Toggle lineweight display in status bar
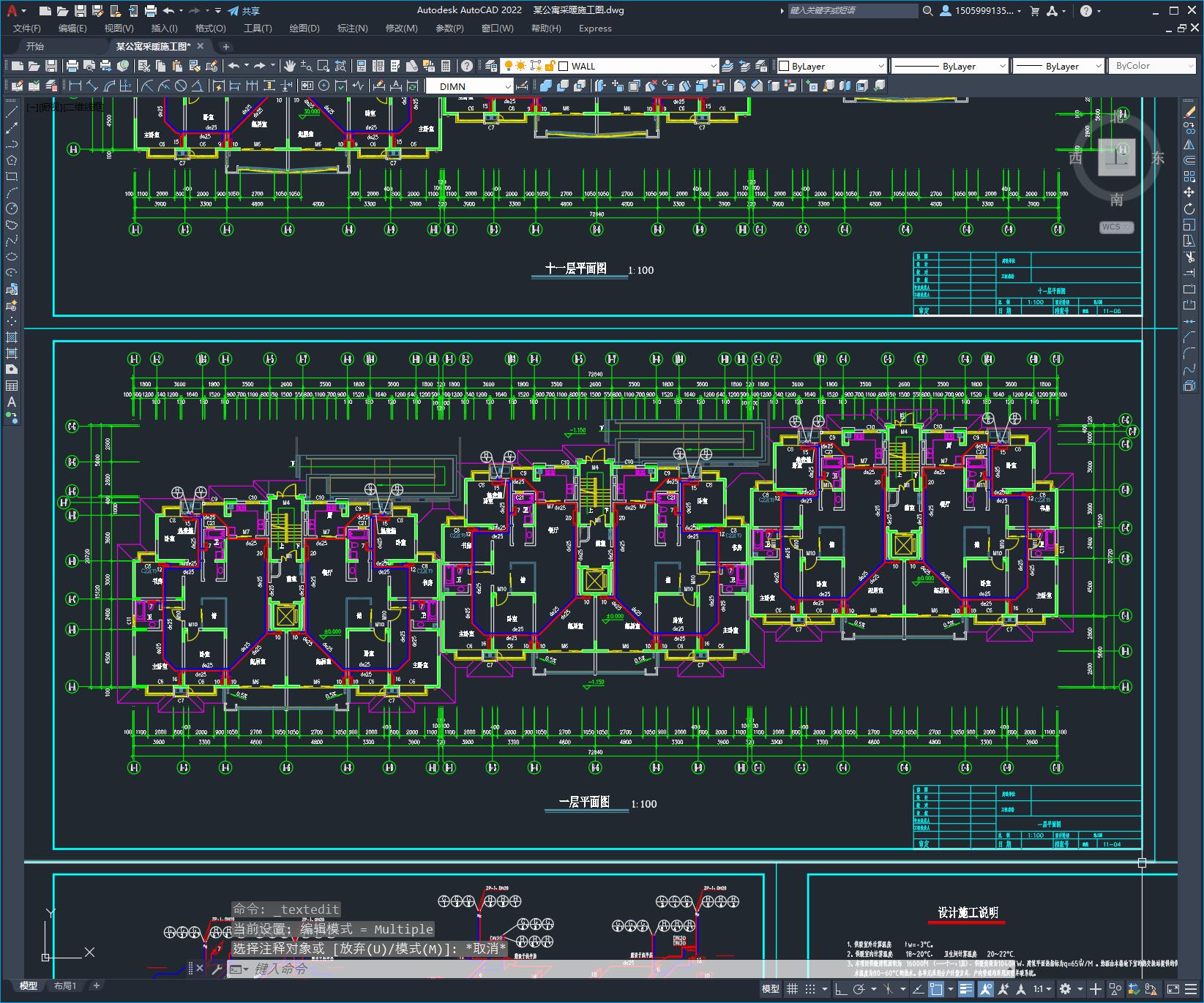 pos(966,989)
